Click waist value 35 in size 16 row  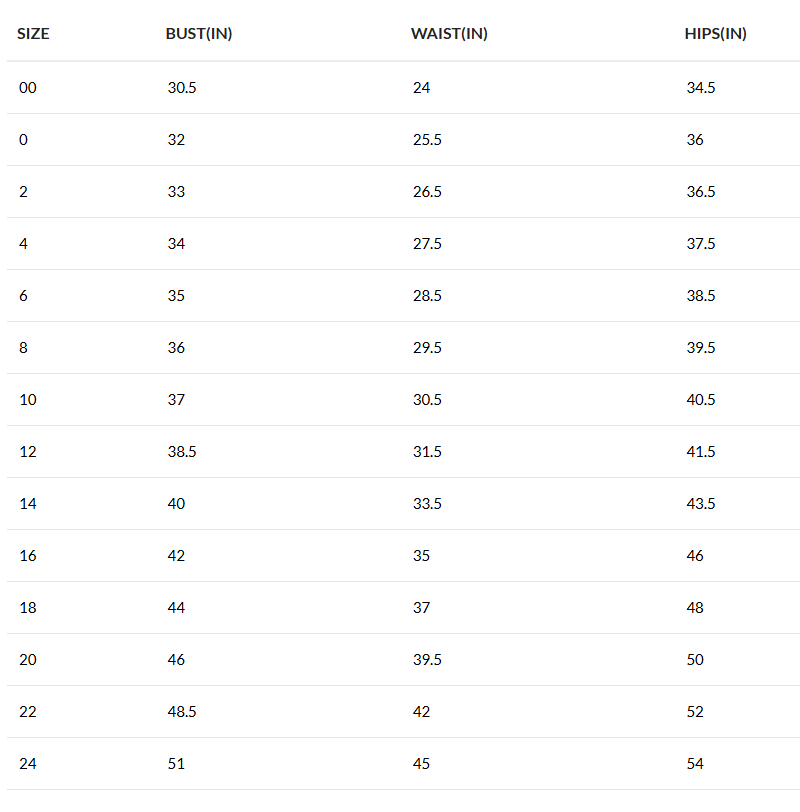click(x=421, y=556)
